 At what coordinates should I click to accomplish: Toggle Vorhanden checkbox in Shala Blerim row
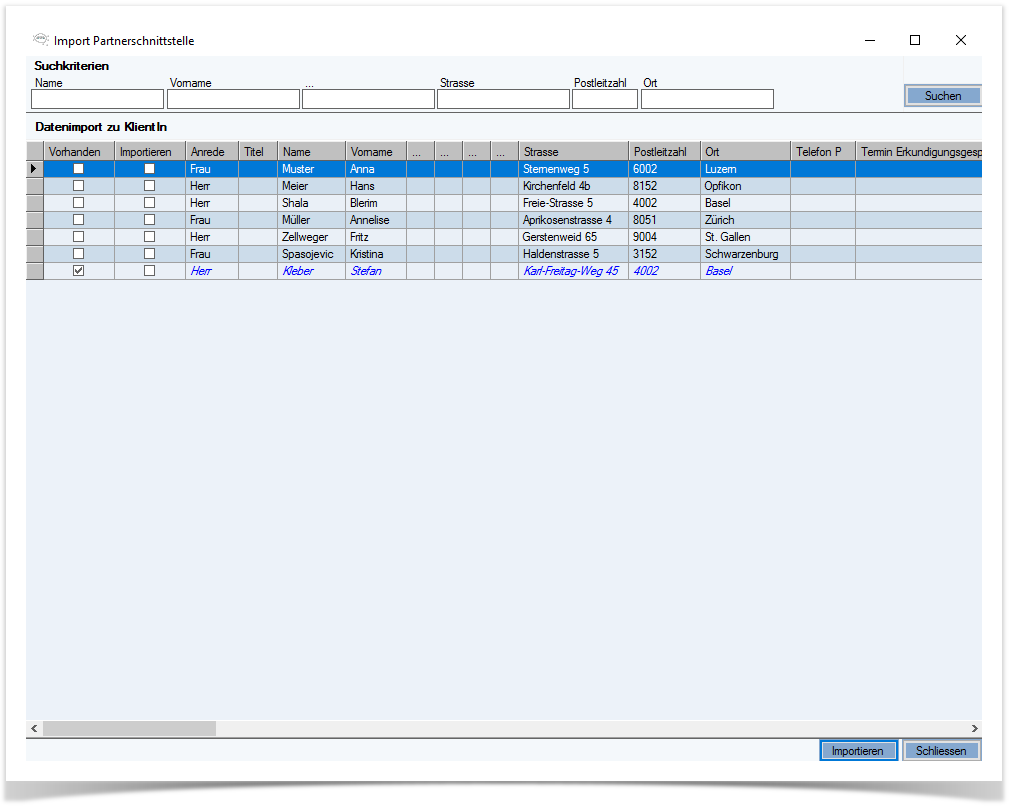click(78, 203)
